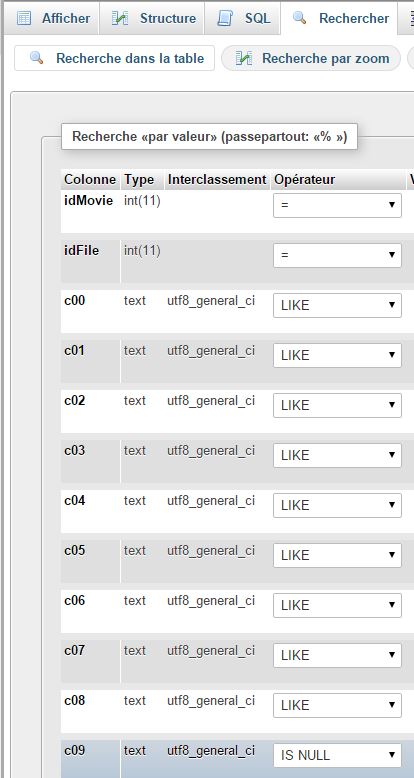Open Recherche par zoom
This screenshot has height=778, width=414.
[x=311, y=58]
